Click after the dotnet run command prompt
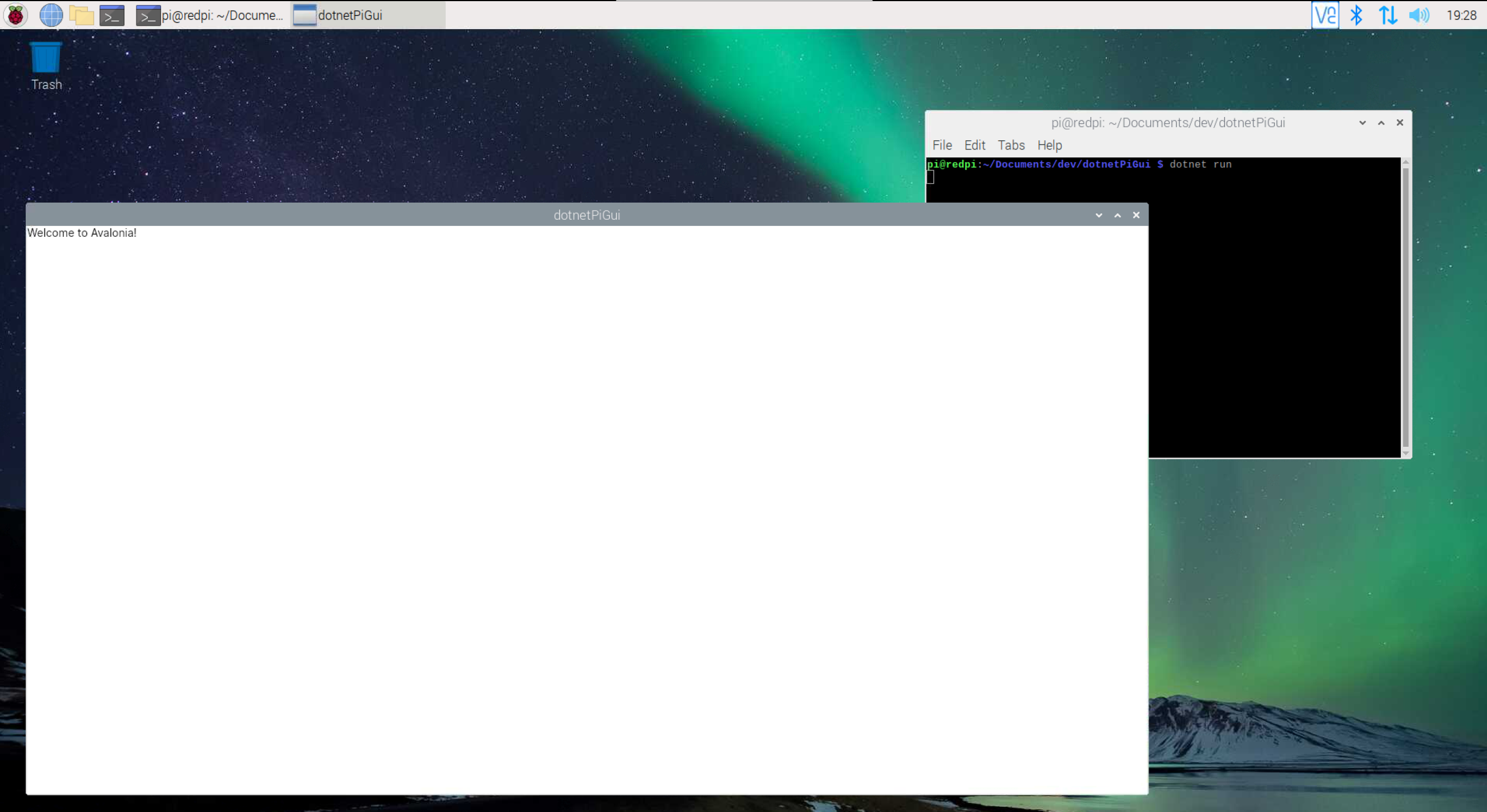The width and height of the screenshot is (1487, 812). 930,177
